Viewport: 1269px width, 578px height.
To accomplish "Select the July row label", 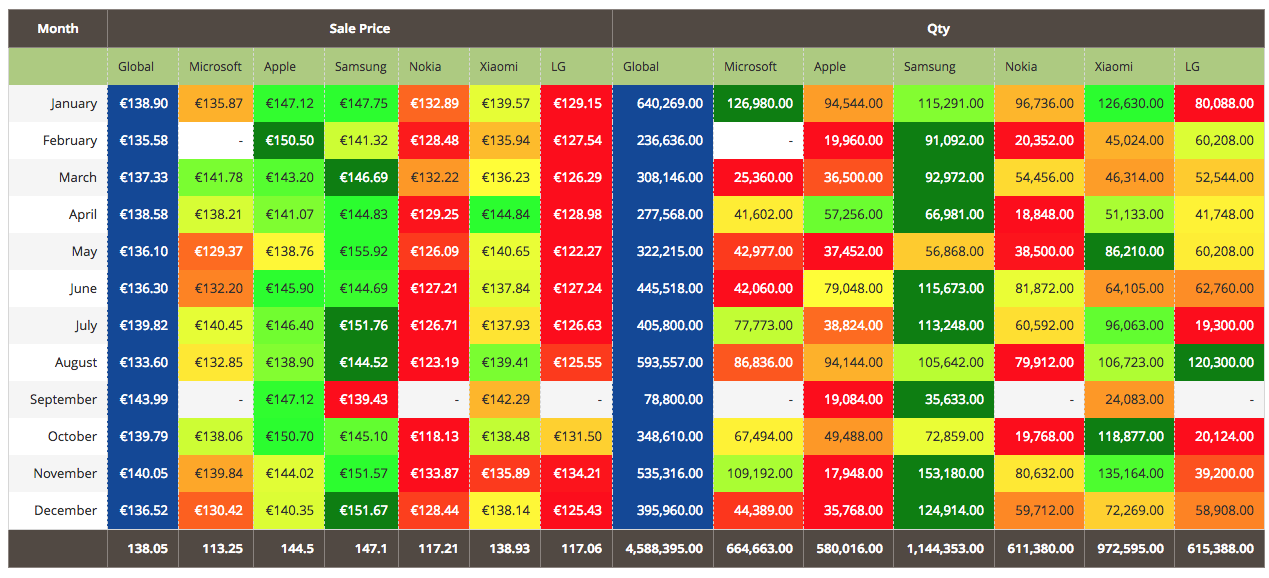I will 58,326.
